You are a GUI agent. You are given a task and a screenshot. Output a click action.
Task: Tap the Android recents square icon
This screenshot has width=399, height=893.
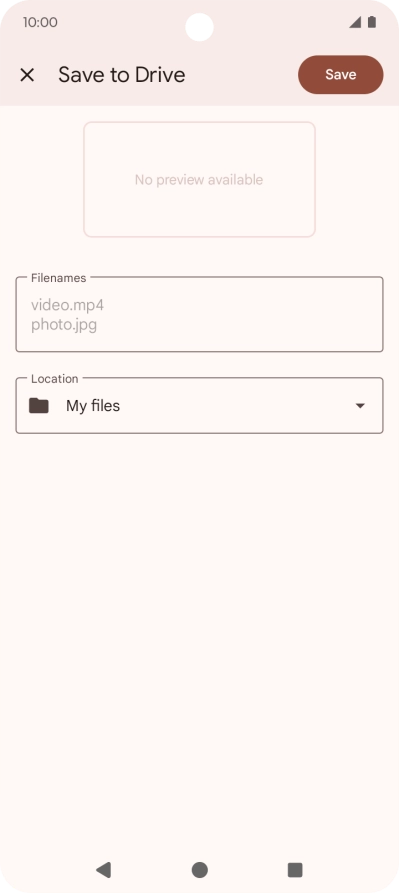tap(295, 870)
